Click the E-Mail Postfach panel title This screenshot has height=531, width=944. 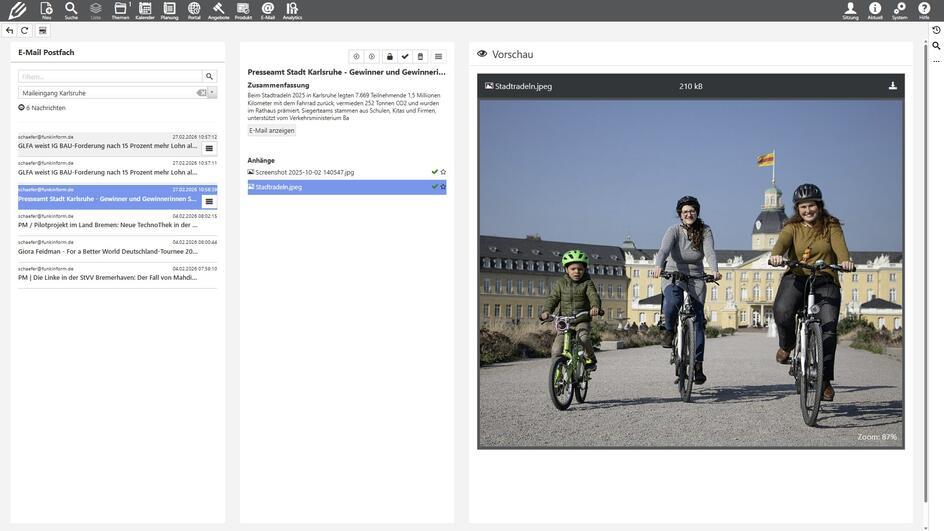coord(46,52)
